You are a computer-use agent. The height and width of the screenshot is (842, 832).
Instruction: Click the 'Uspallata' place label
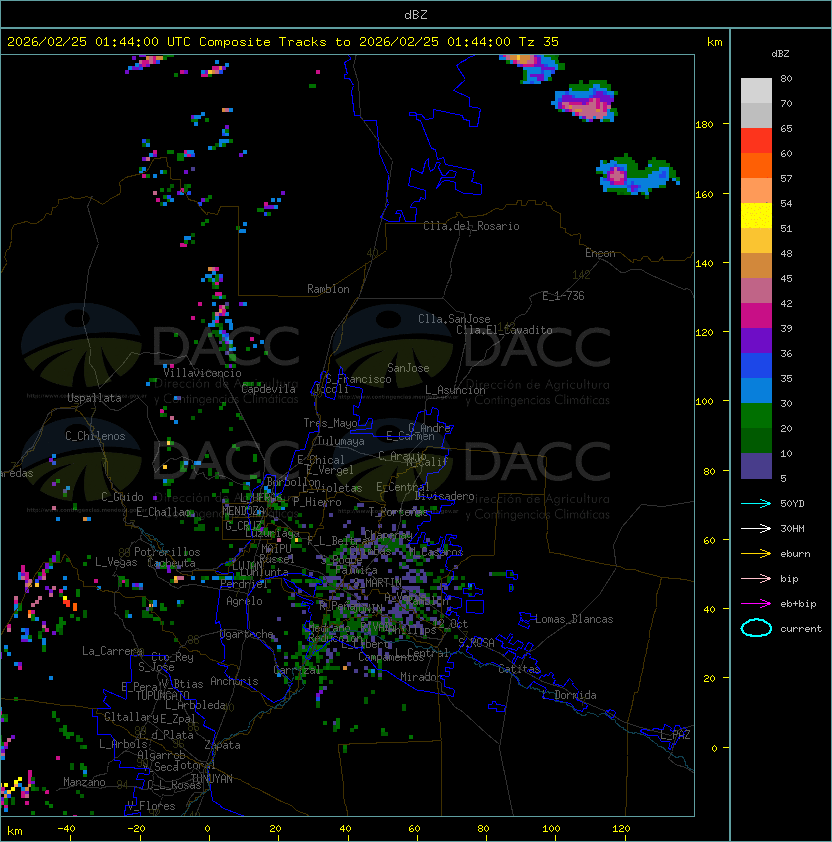[94, 398]
